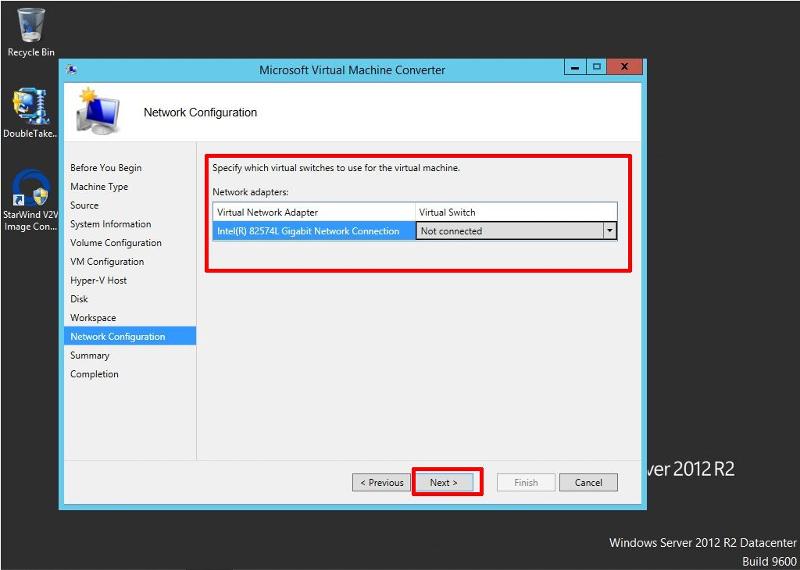Open the Workspace step

93,317
